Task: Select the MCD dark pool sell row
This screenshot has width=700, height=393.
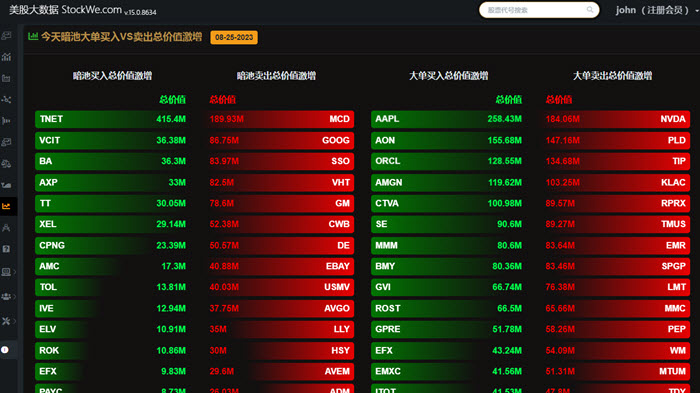Action: coord(280,119)
